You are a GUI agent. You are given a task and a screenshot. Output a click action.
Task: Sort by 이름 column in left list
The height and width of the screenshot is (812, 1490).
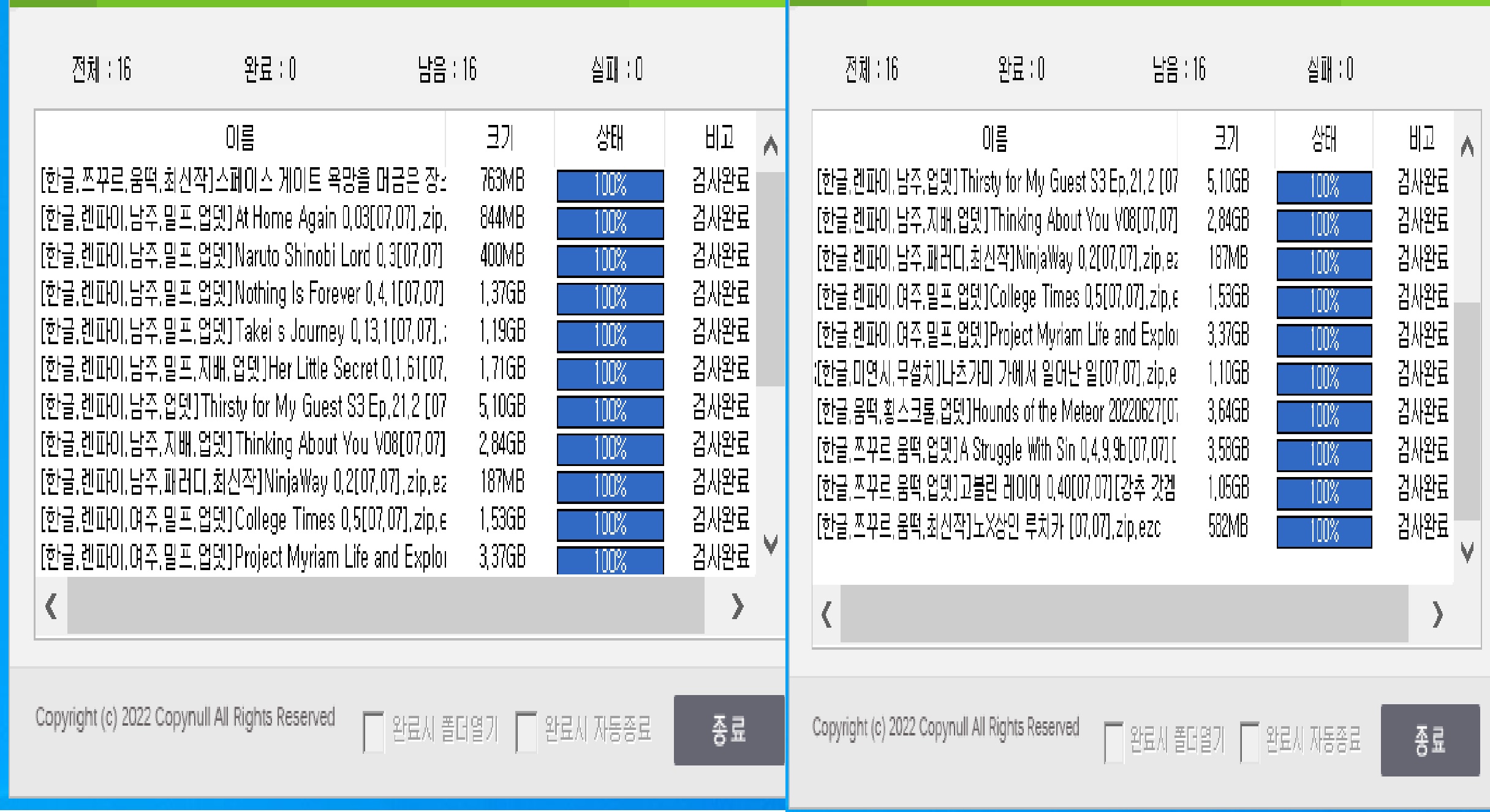(x=240, y=138)
